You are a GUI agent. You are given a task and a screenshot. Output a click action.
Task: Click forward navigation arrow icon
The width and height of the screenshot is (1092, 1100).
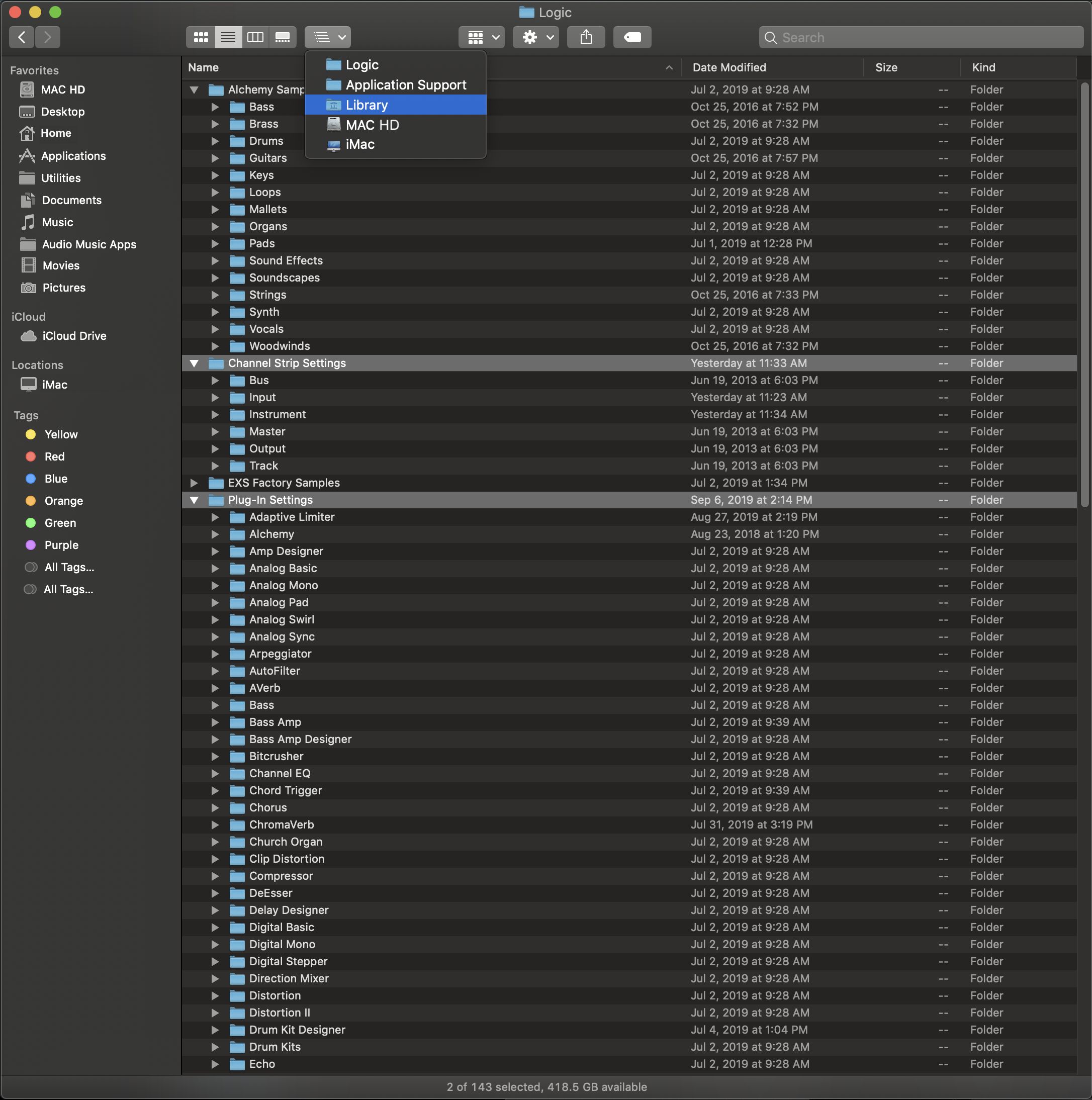pos(46,37)
